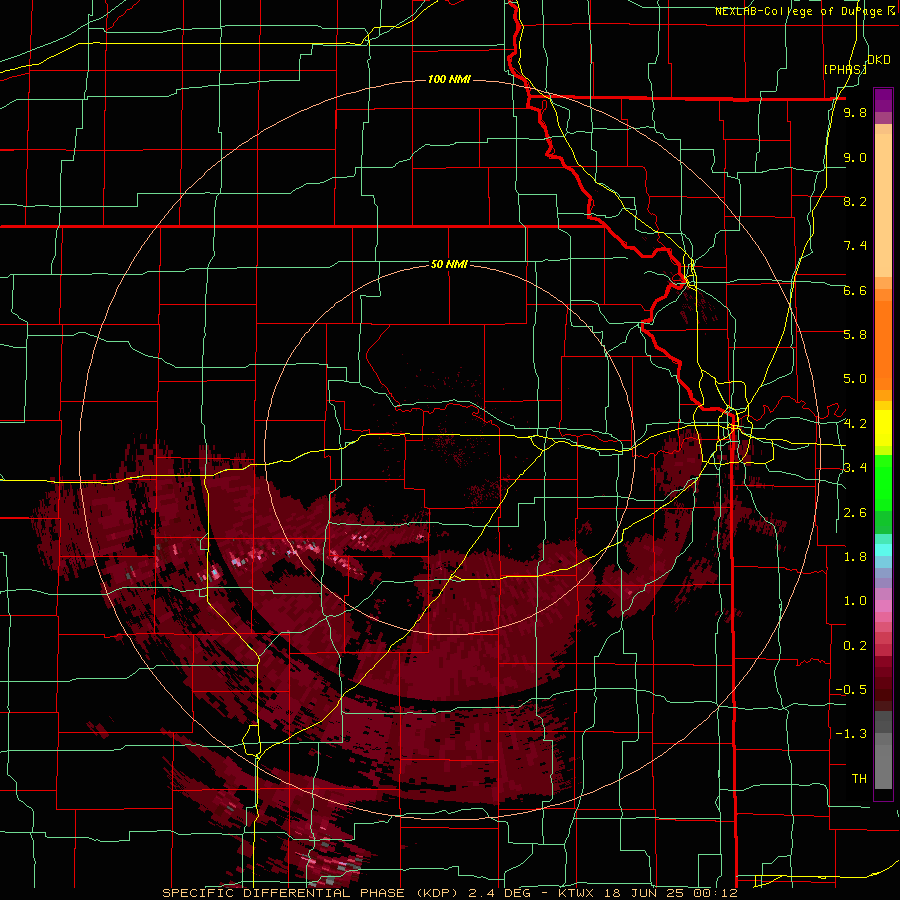Click the purple top band of the color scale

pos(883,100)
